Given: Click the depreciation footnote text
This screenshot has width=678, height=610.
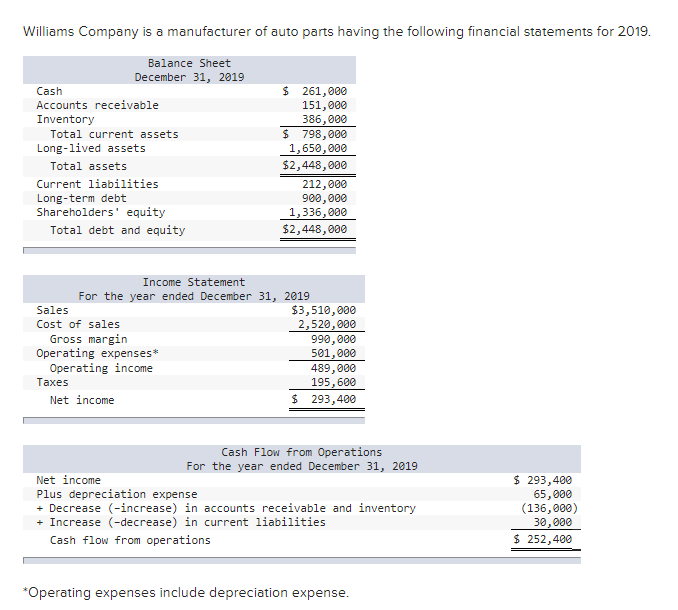Looking at the screenshot, I should click(x=186, y=592).
